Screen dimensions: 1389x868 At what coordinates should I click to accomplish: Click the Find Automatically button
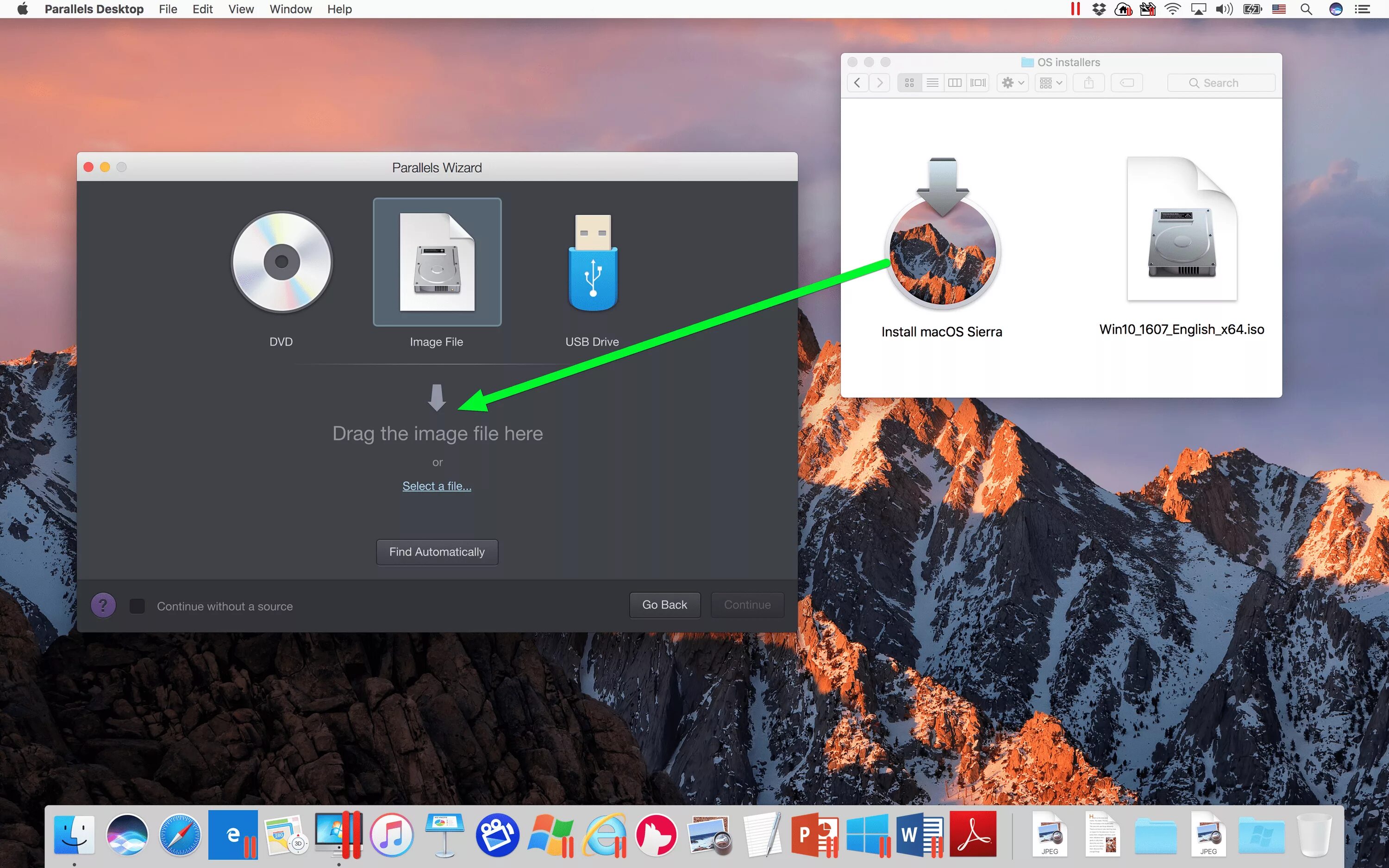tap(437, 551)
